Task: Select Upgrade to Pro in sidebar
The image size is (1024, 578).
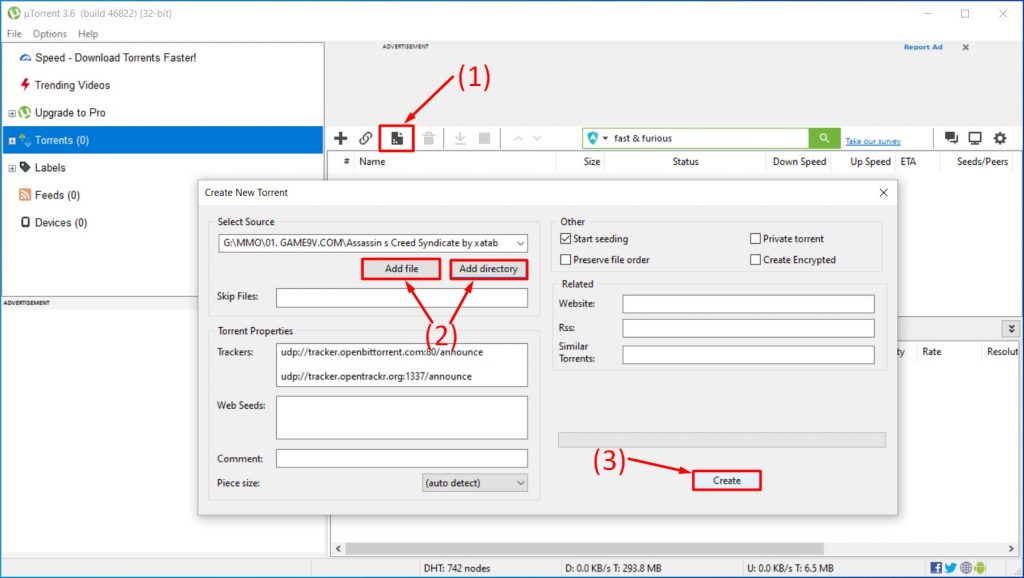Action: pos(70,112)
